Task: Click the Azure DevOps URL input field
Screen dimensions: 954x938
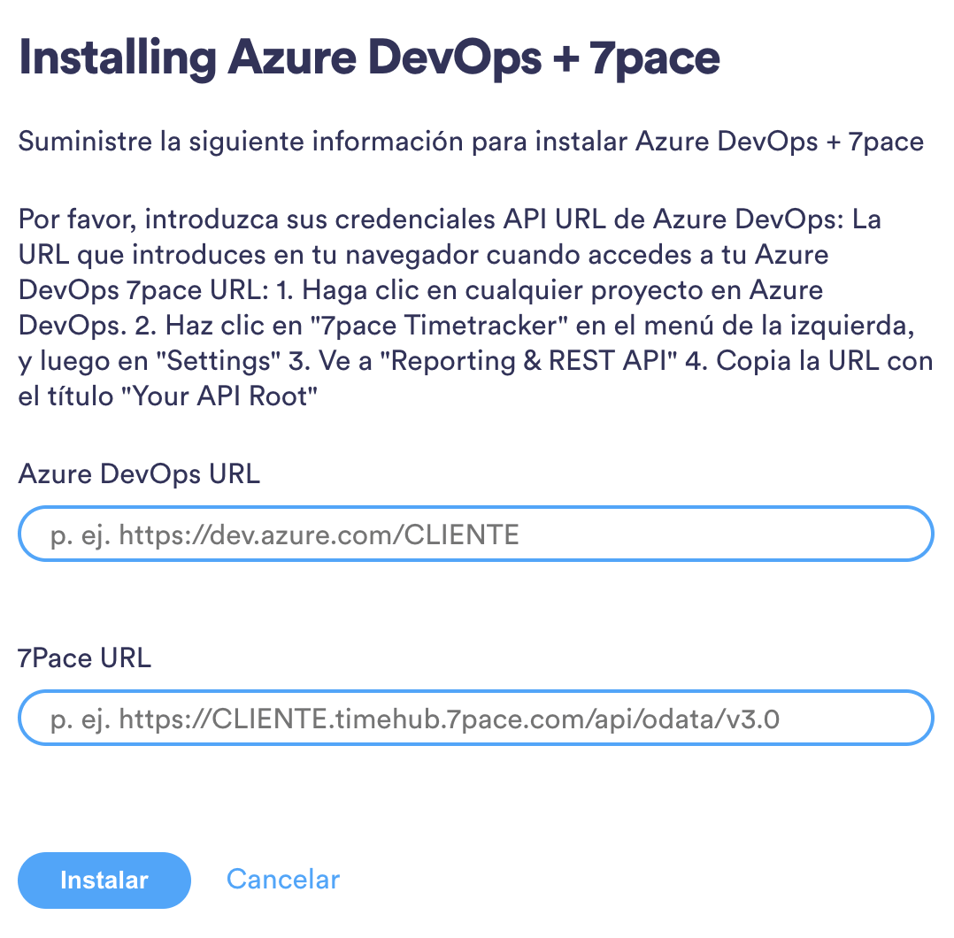Action: pyautogui.click(x=476, y=535)
